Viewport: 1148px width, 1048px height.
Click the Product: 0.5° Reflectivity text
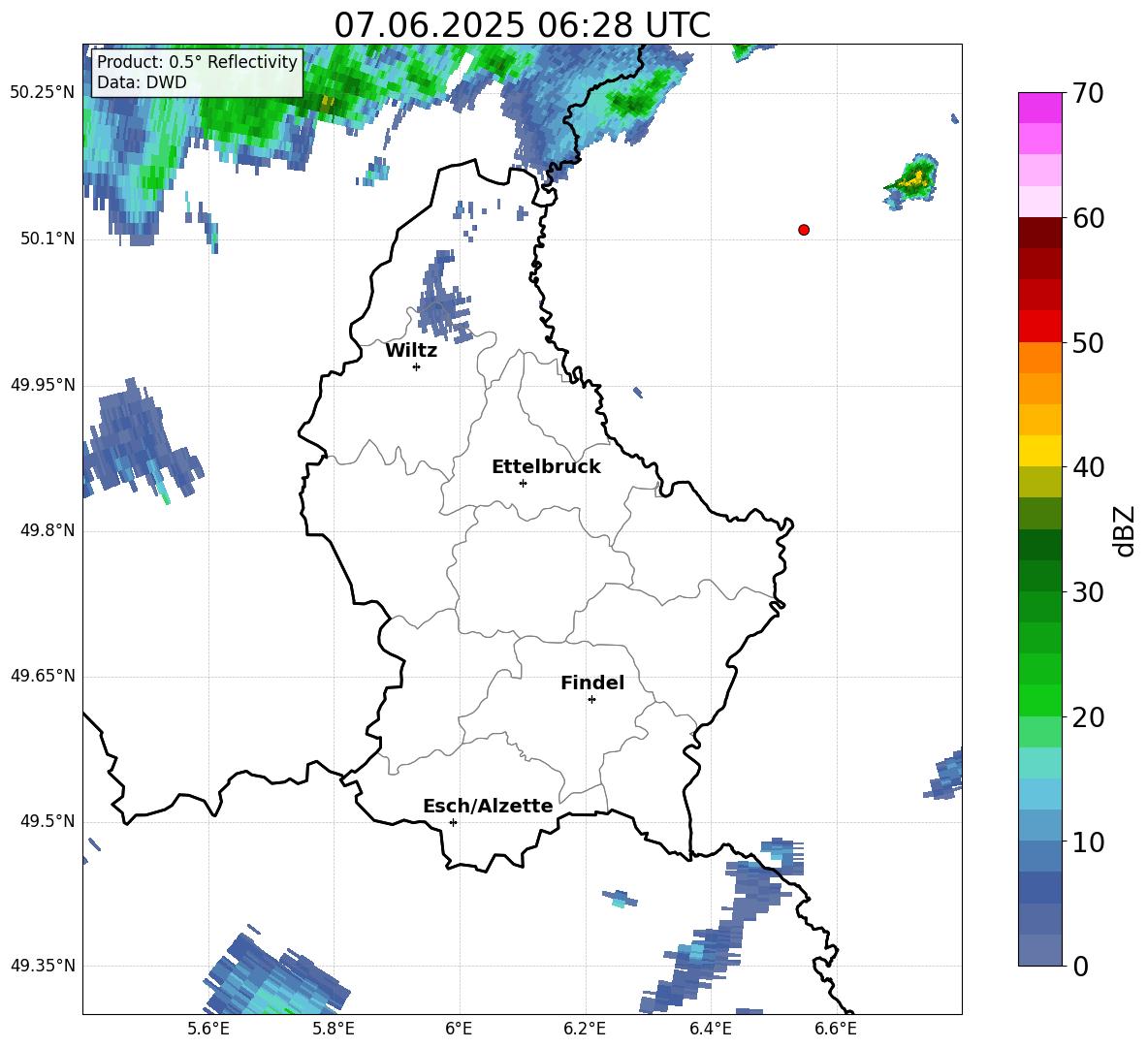pos(197,61)
